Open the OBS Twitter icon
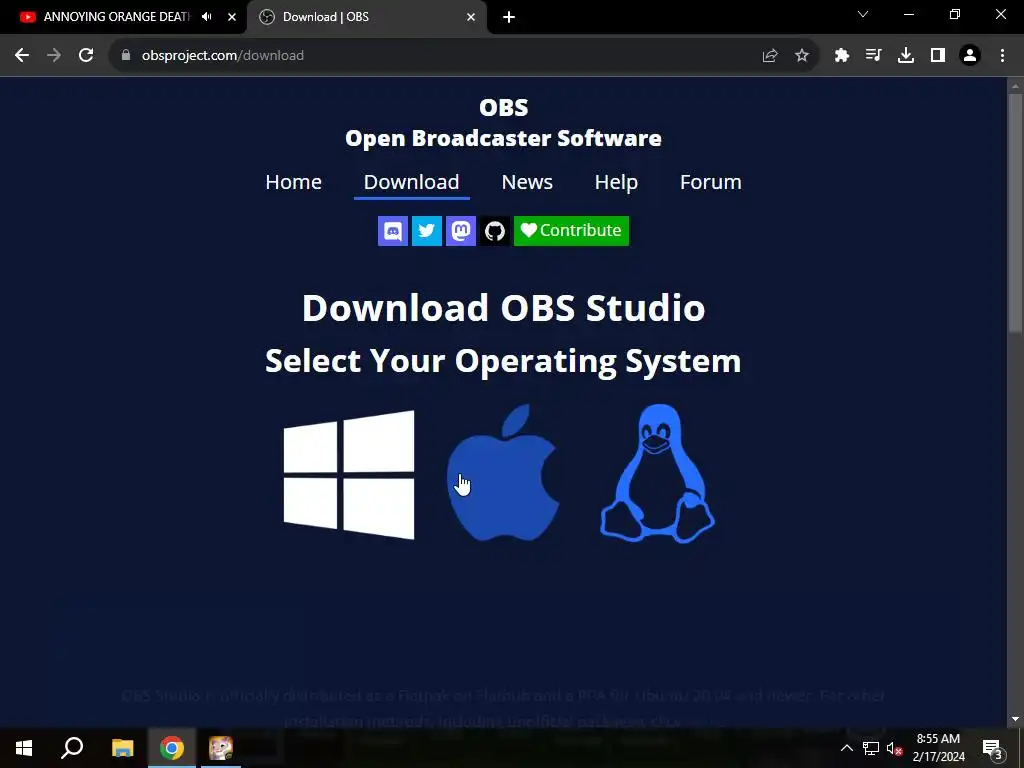 [x=426, y=231]
